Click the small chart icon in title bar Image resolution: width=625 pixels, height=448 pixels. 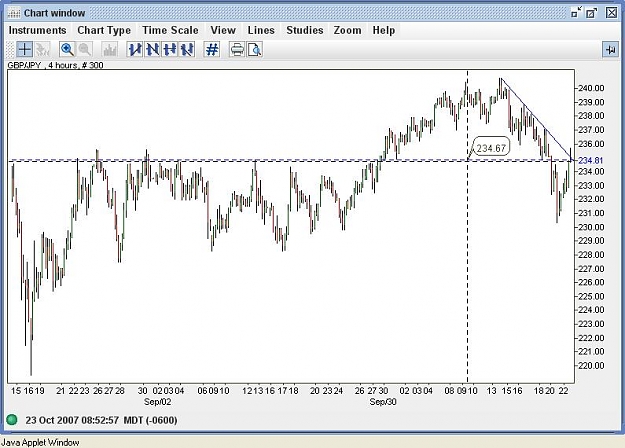(14, 13)
